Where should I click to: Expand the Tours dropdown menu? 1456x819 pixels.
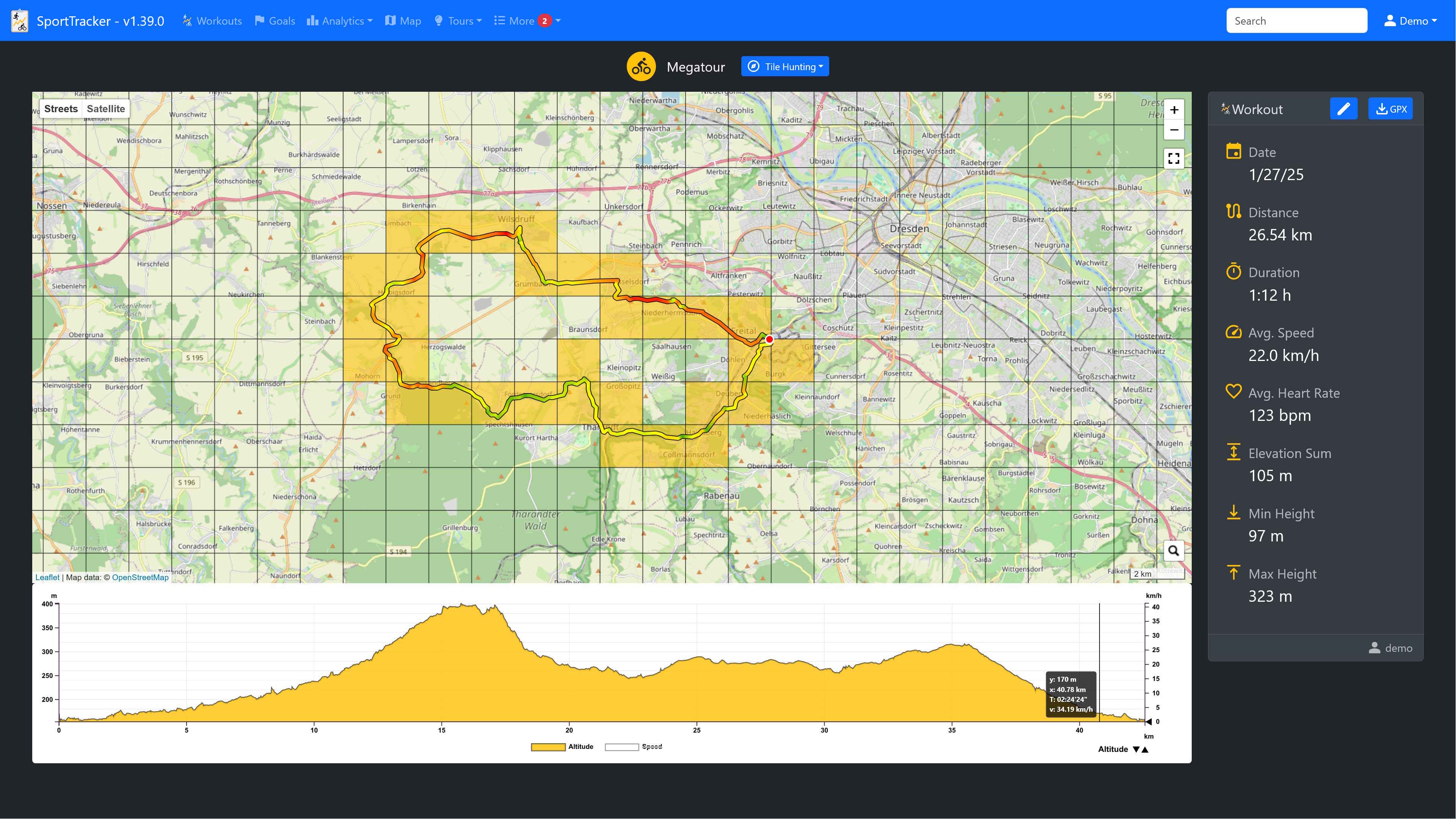click(x=458, y=21)
